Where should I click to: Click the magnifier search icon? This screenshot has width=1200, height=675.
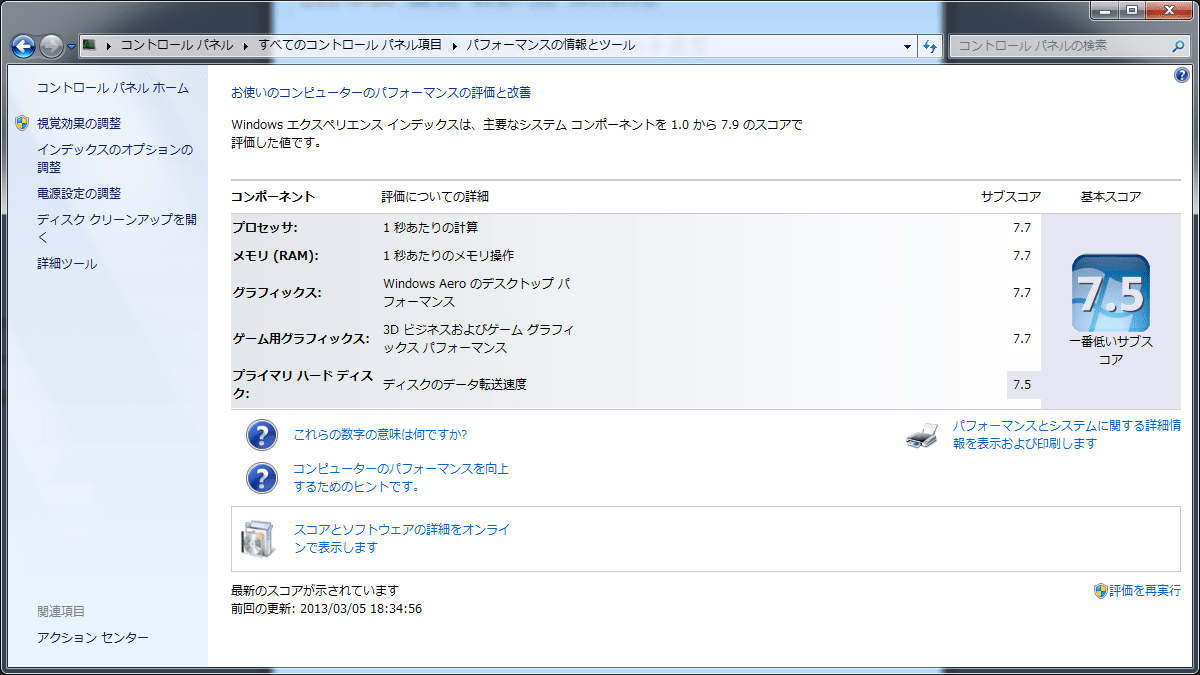pyautogui.click(x=1178, y=46)
